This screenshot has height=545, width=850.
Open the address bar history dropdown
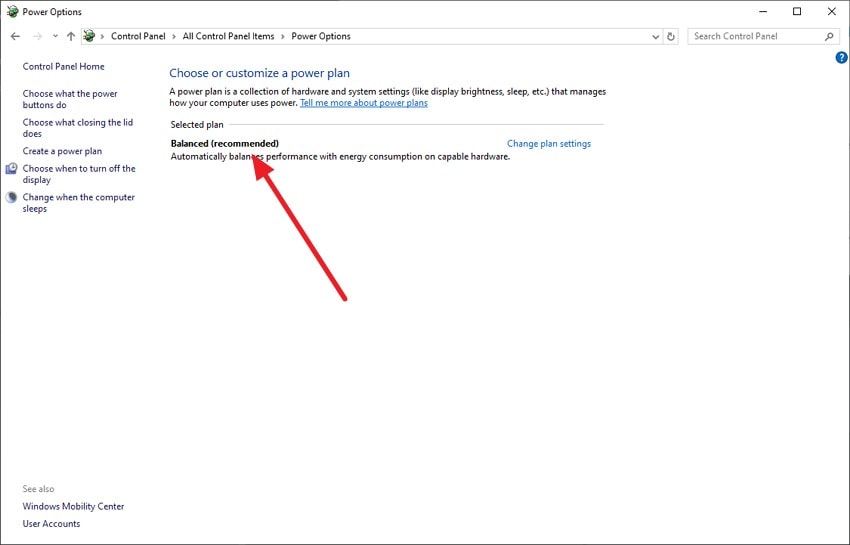point(655,37)
